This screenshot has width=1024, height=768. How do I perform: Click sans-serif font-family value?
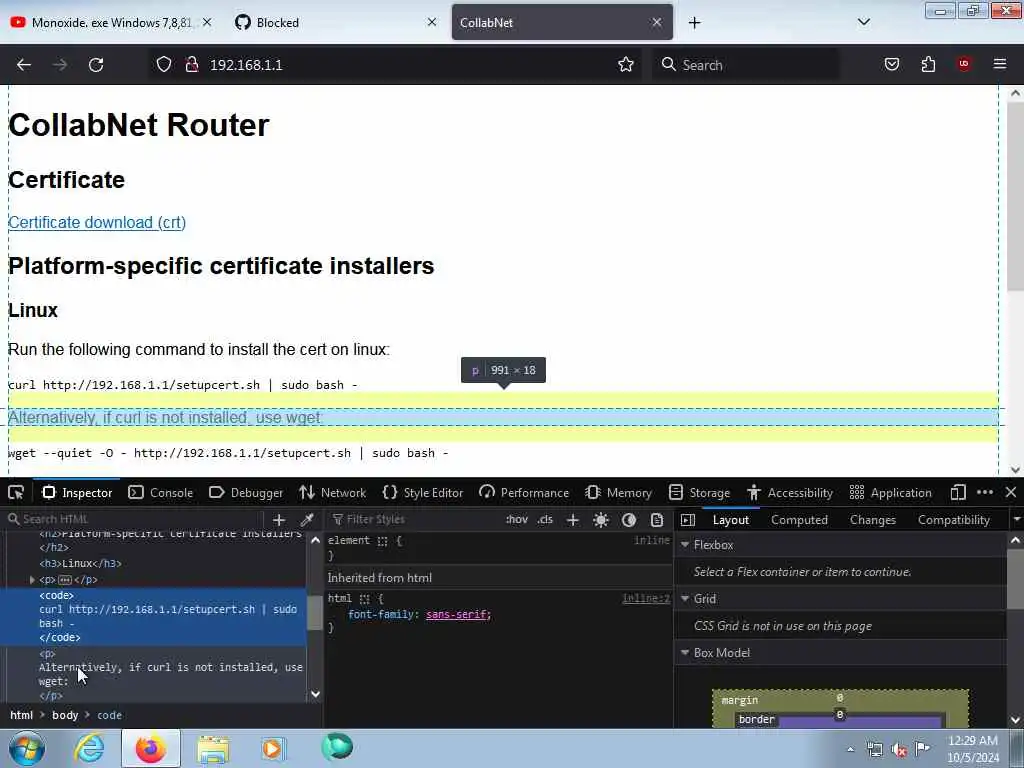point(456,615)
